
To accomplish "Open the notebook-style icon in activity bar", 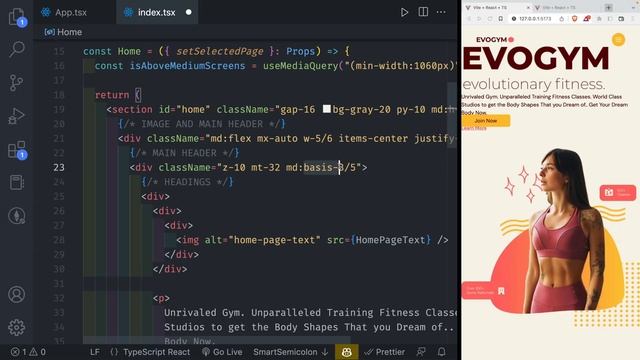I will tap(17, 182).
